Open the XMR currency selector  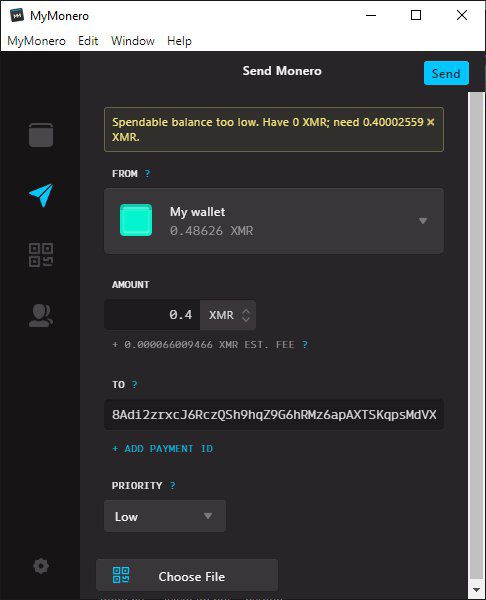click(228, 315)
